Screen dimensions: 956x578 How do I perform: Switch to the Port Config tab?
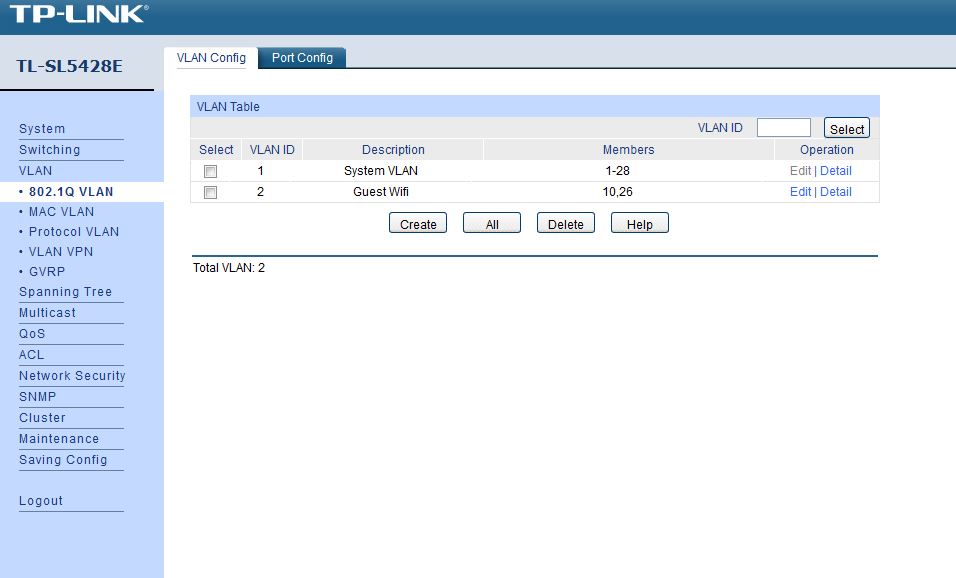coord(302,58)
